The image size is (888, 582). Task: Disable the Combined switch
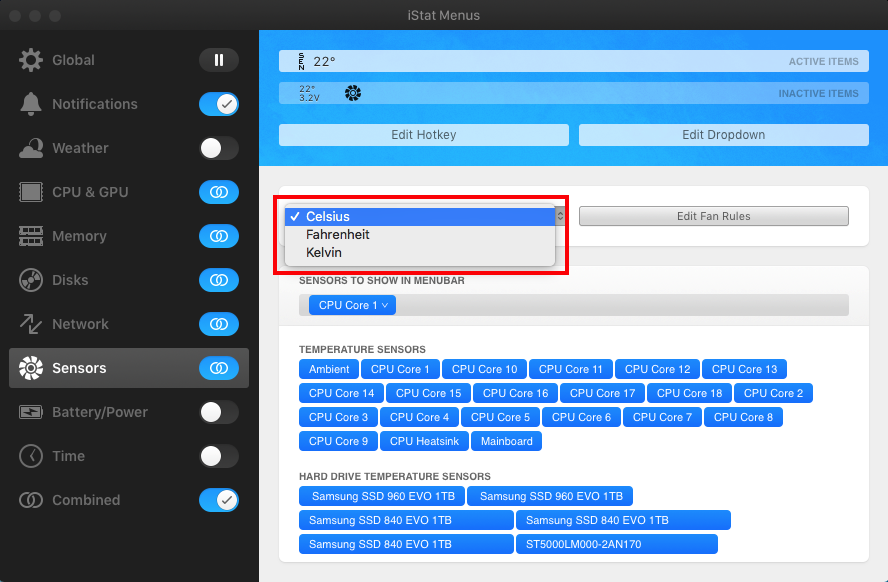(x=219, y=500)
